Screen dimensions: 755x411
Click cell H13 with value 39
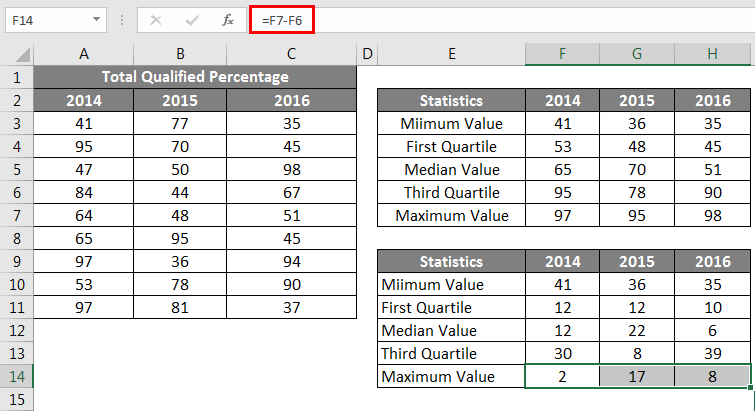coord(713,354)
